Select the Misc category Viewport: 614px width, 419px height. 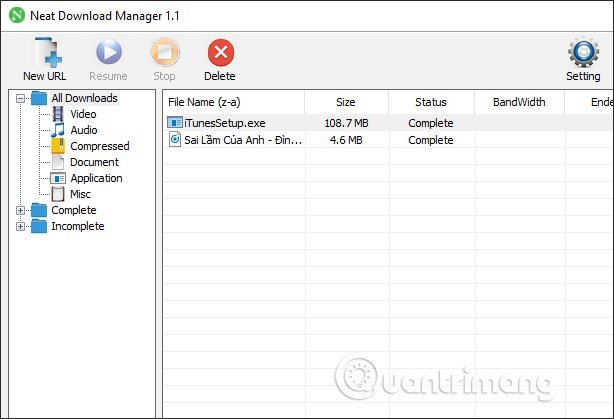click(x=80, y=194)
